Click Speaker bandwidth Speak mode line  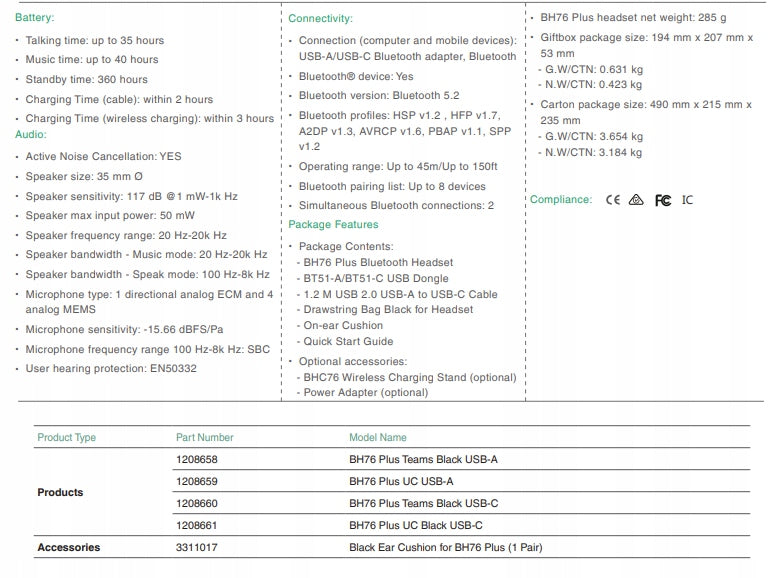tap(147, 275)
